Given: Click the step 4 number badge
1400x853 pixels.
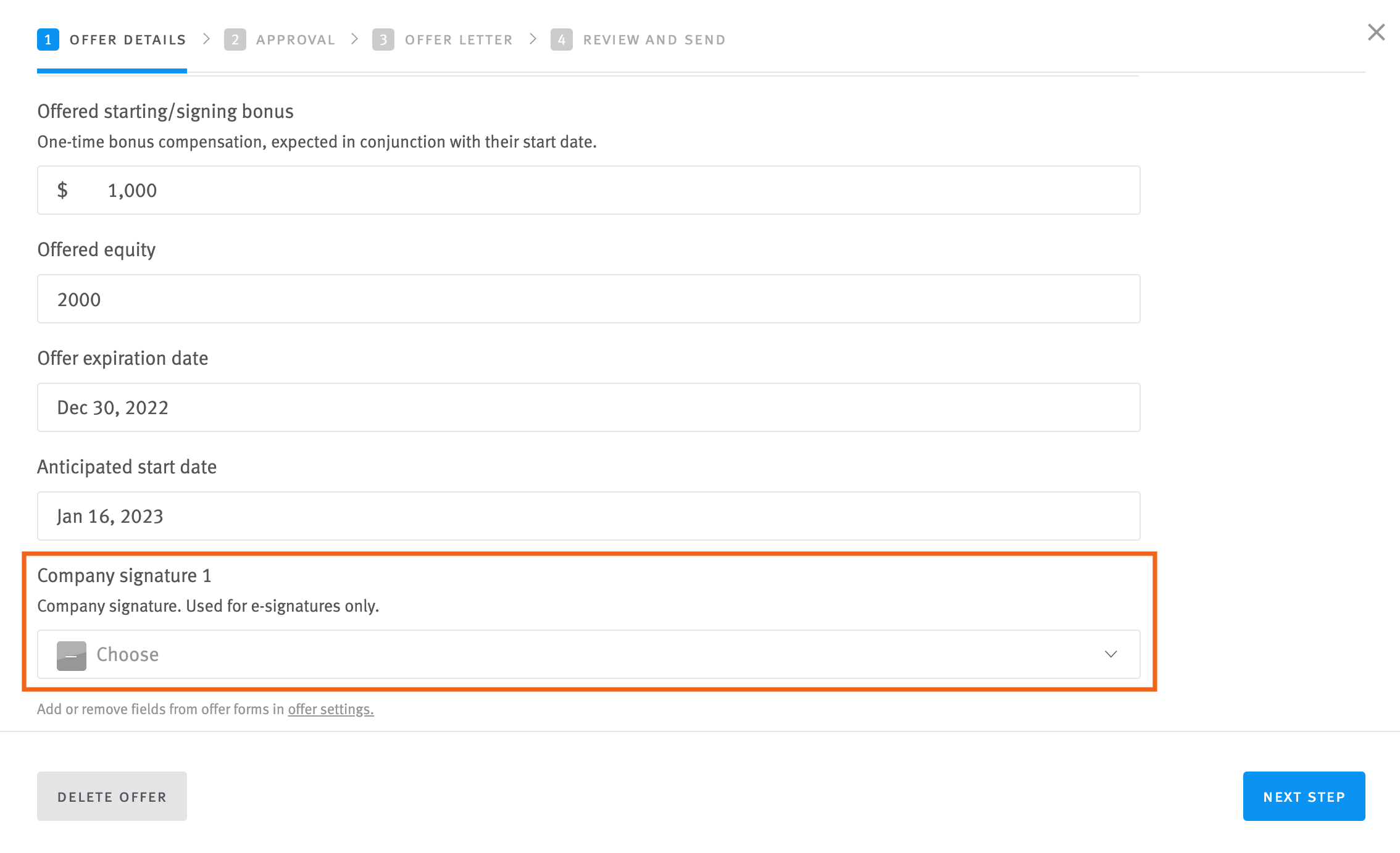Looking at the screenshot, I should pyautogui.click(x=562, y=40).
